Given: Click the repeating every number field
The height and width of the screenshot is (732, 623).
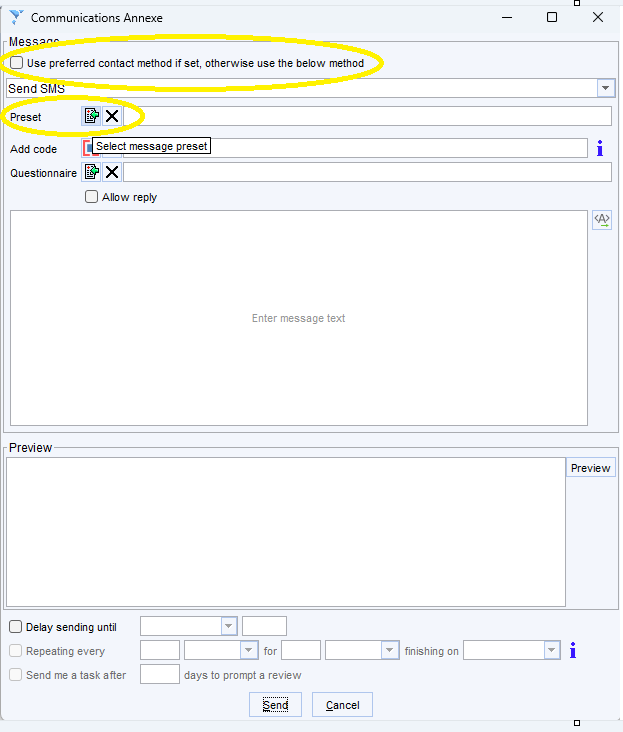Looking at the screenshot, I should point(160,650).
